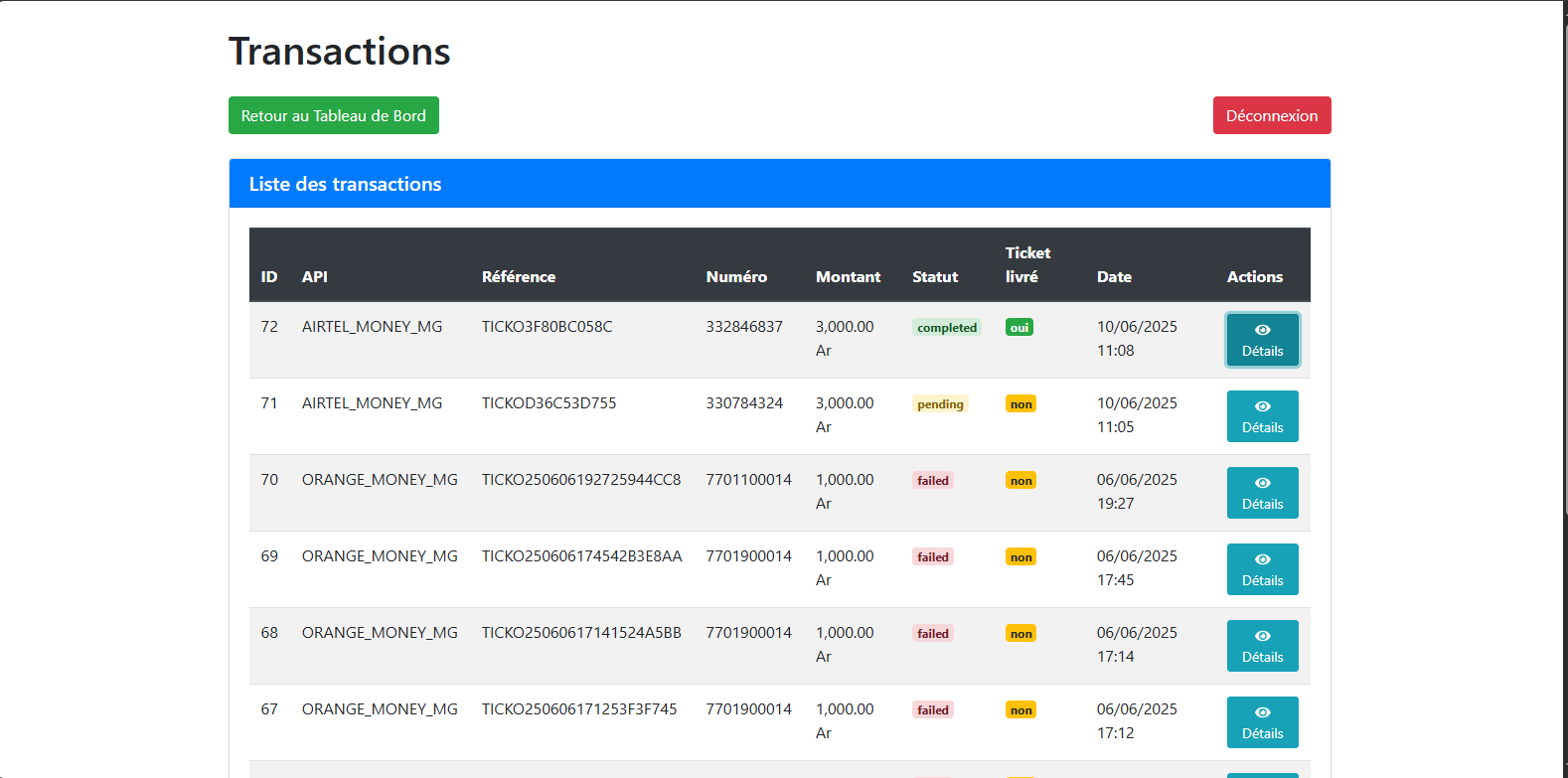Viewport: 1568px width, 778px height.
Task: View details of transaction 71
Action: coord(1262,416)
